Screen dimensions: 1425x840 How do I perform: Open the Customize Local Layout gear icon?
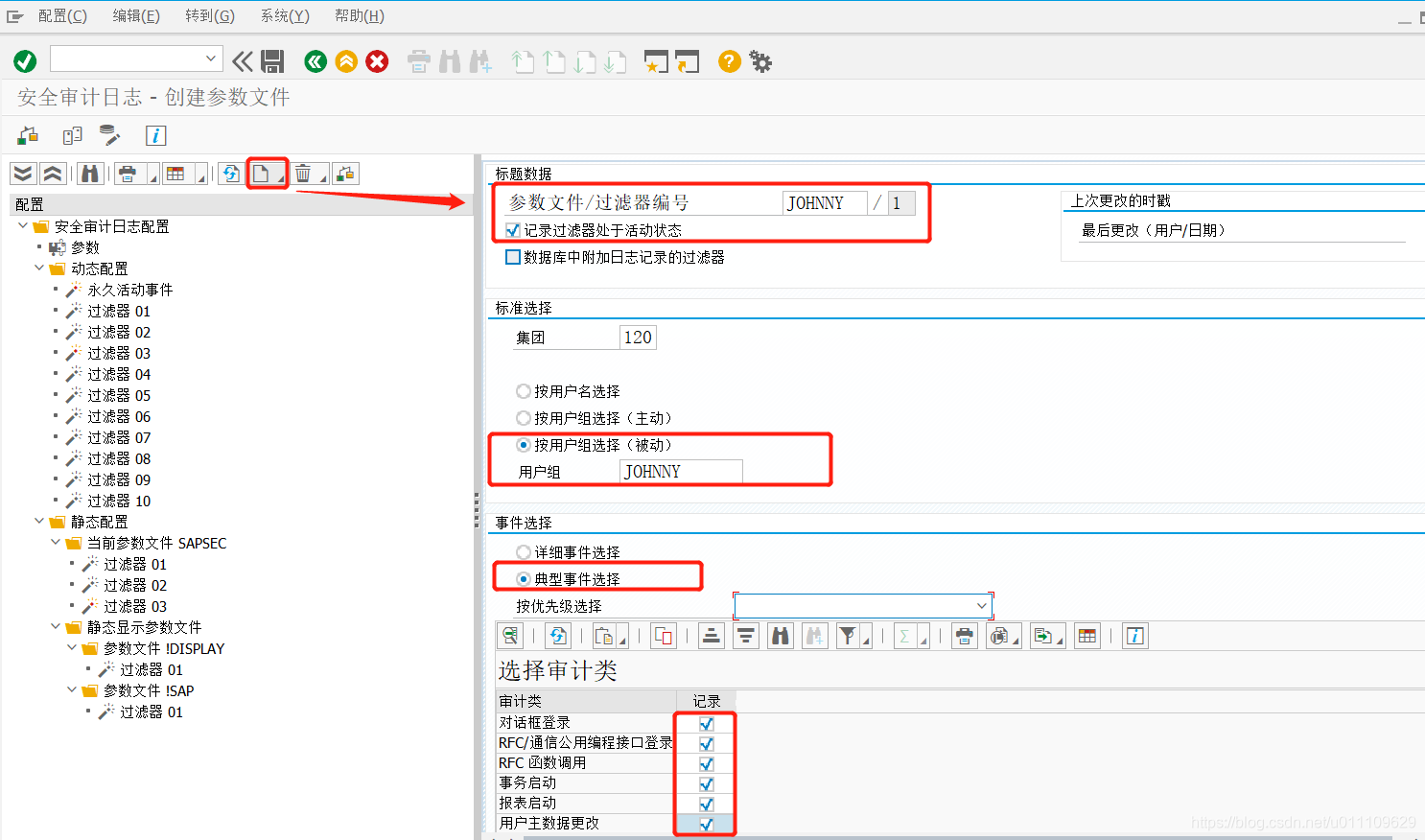760,61
